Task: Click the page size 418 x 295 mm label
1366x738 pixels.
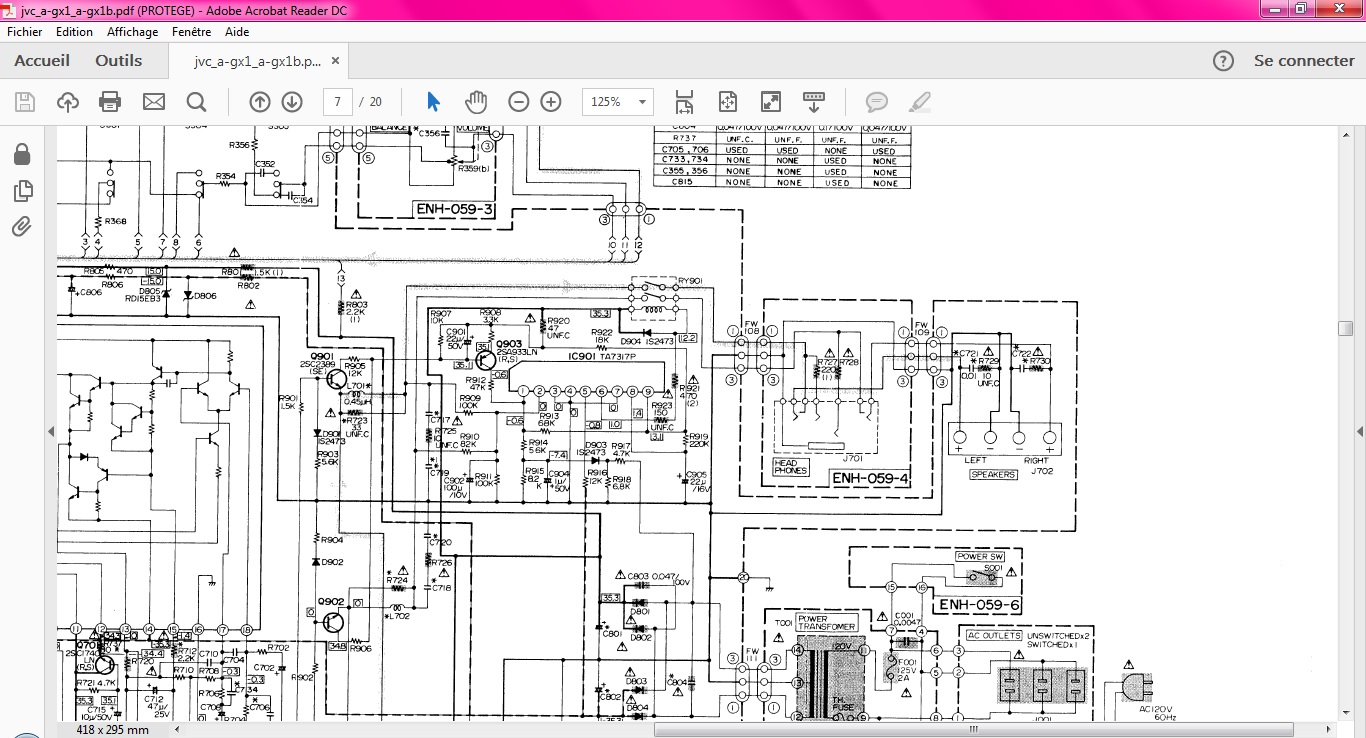Action: pyautogui.click(x=113, y=730)
